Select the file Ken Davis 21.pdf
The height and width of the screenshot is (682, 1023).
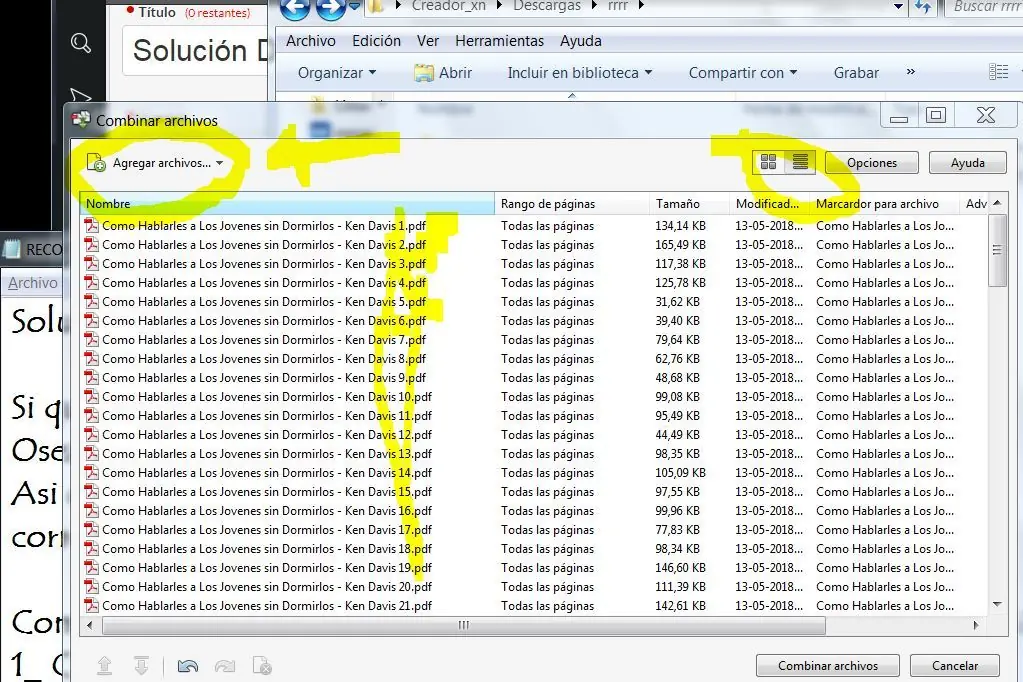tap(267, 606)
